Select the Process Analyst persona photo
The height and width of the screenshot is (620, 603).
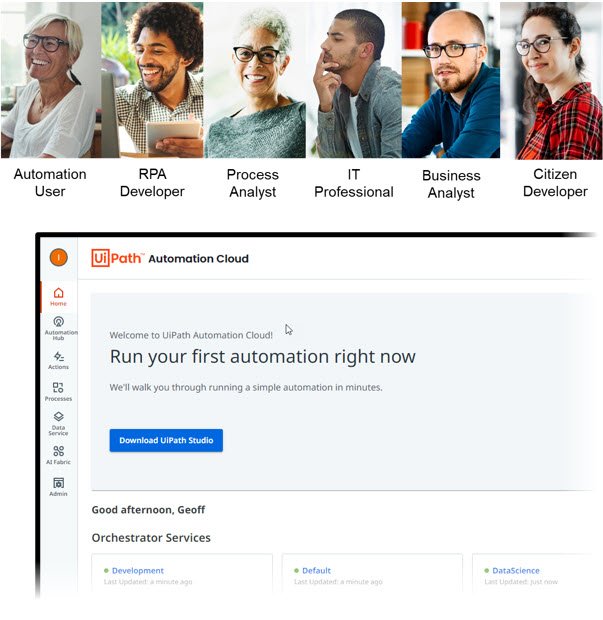click(x=255, y=80)
